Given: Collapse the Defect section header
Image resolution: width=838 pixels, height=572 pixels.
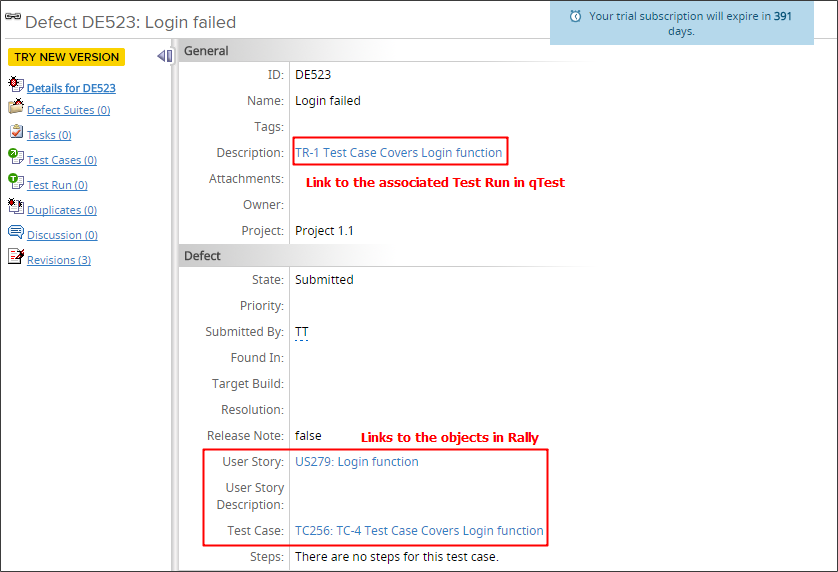Looking at the screenshot, I should click(202, 256).
